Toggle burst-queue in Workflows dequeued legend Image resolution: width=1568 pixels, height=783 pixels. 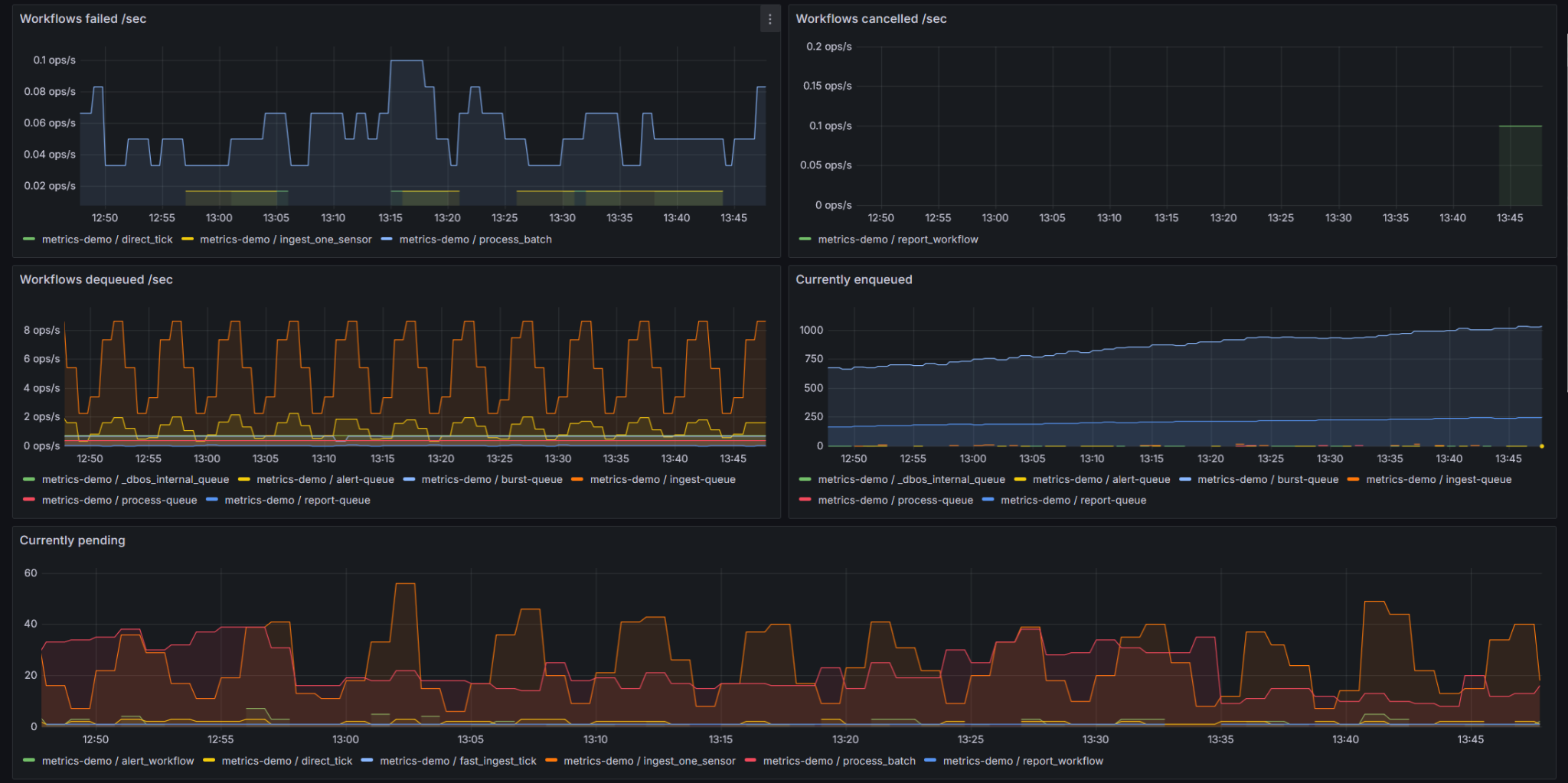click(x=492, y=480)
